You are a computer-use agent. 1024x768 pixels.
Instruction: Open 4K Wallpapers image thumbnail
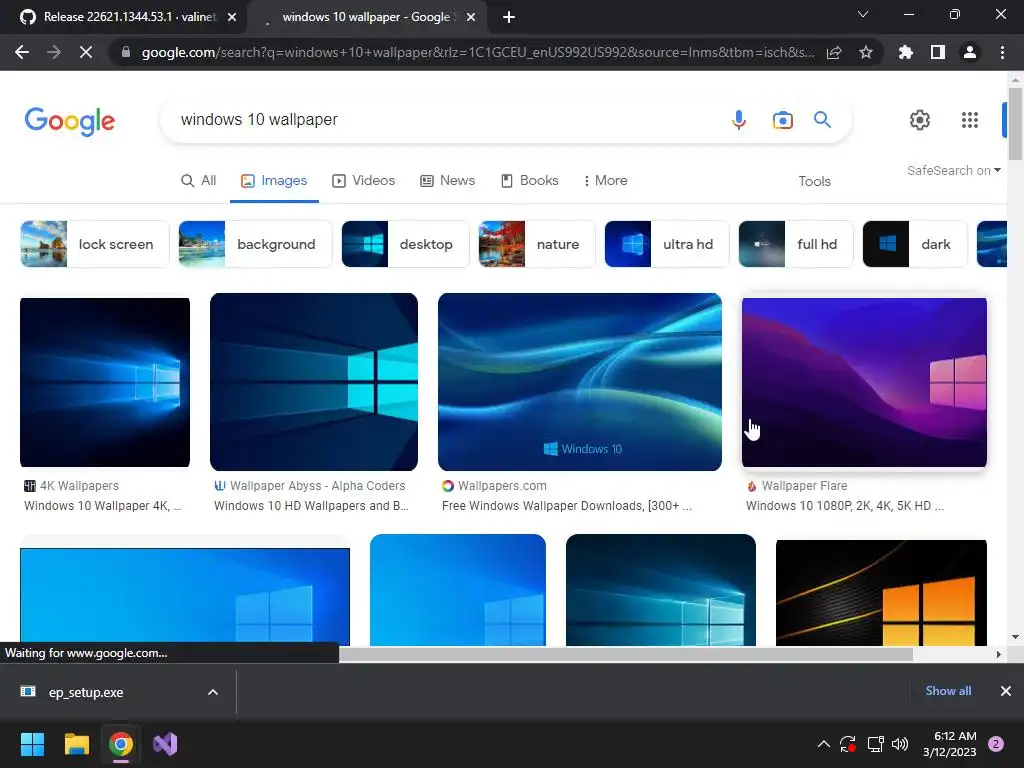tap(105, 383)
